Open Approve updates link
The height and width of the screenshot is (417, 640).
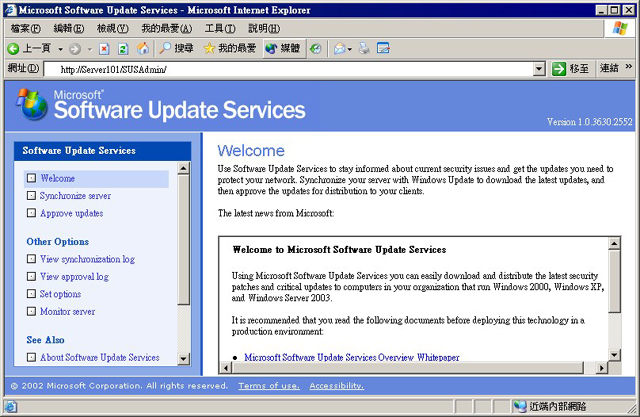click(71, 213)
